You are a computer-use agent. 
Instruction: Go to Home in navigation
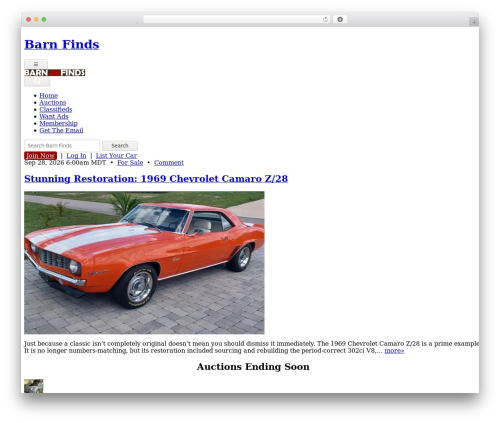[49, 95]
